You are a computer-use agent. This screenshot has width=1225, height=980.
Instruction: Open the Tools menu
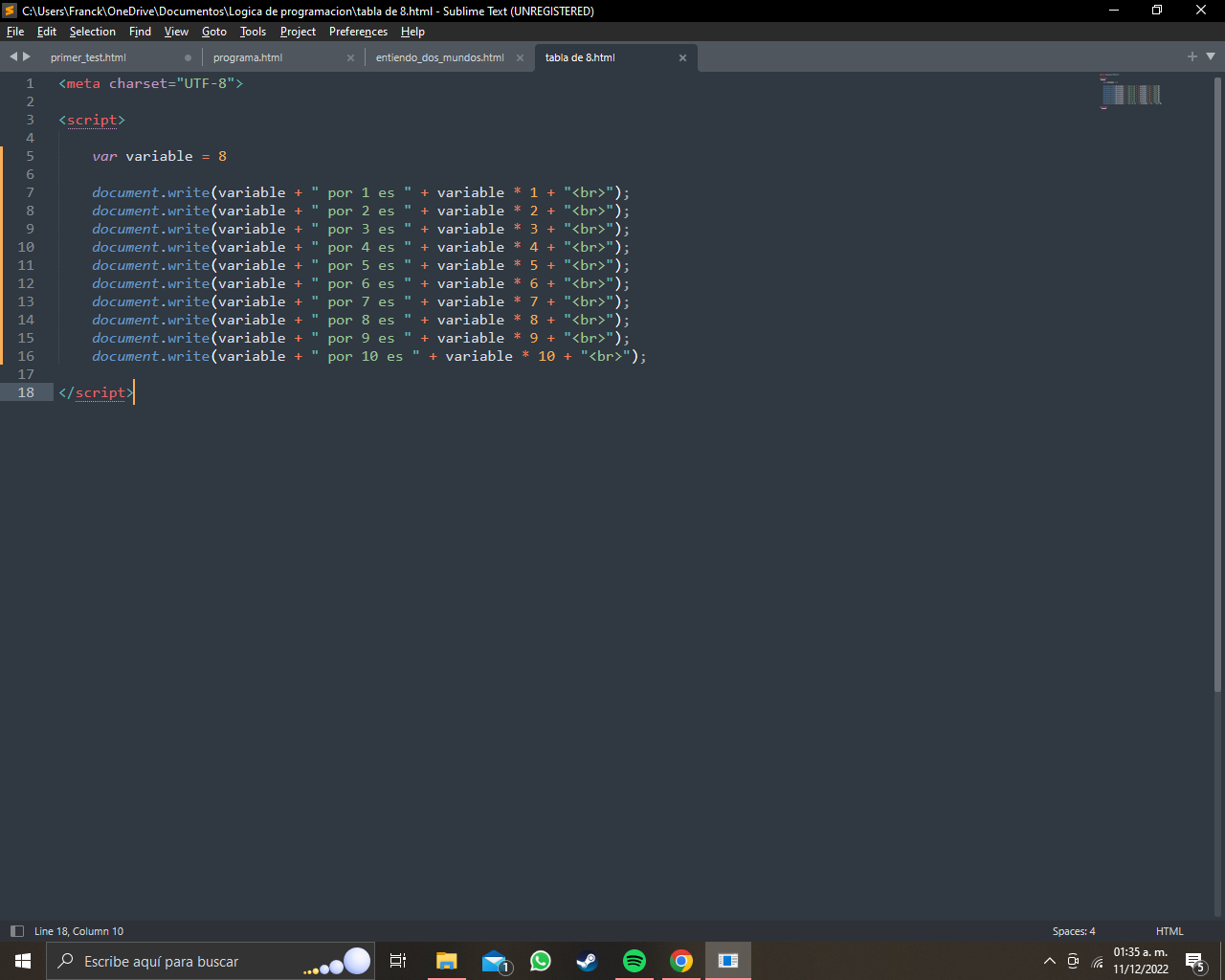point(253,32)
